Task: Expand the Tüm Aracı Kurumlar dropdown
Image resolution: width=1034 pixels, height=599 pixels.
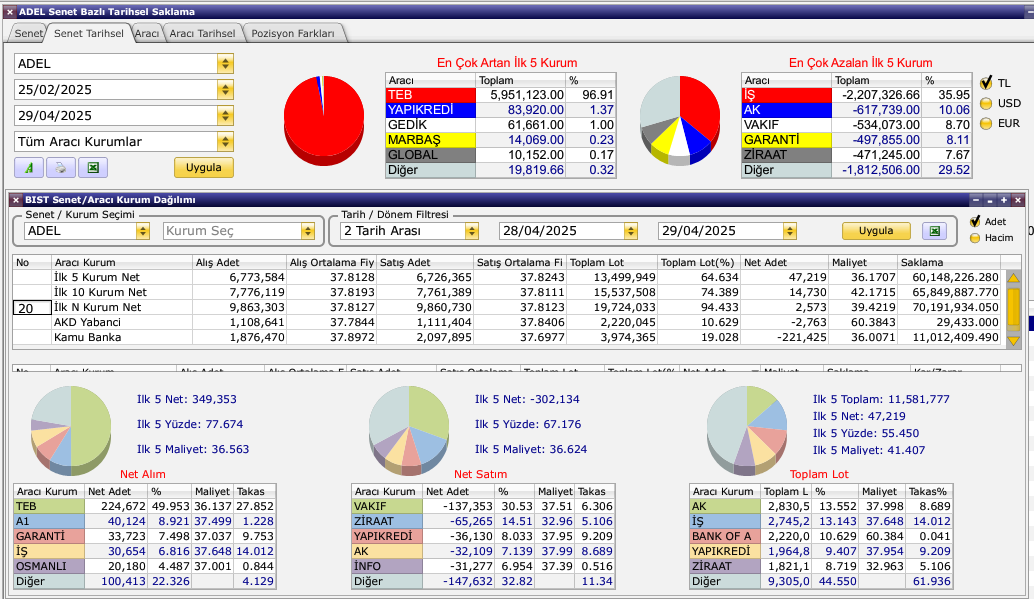Action: [226, 141]
